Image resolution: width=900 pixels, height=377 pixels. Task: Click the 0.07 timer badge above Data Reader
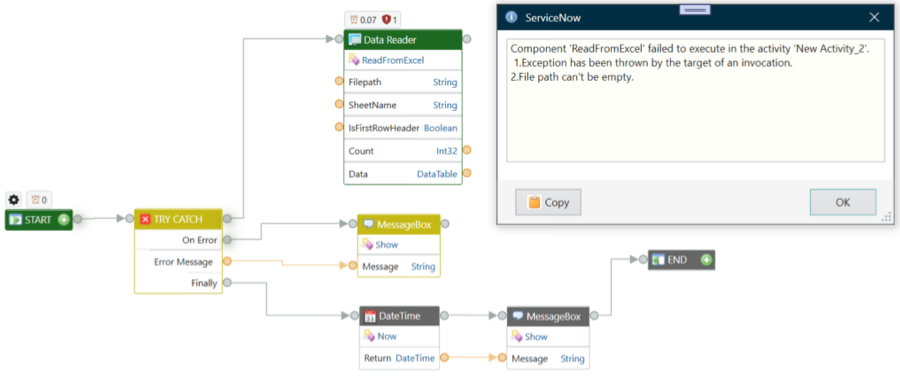363,20
